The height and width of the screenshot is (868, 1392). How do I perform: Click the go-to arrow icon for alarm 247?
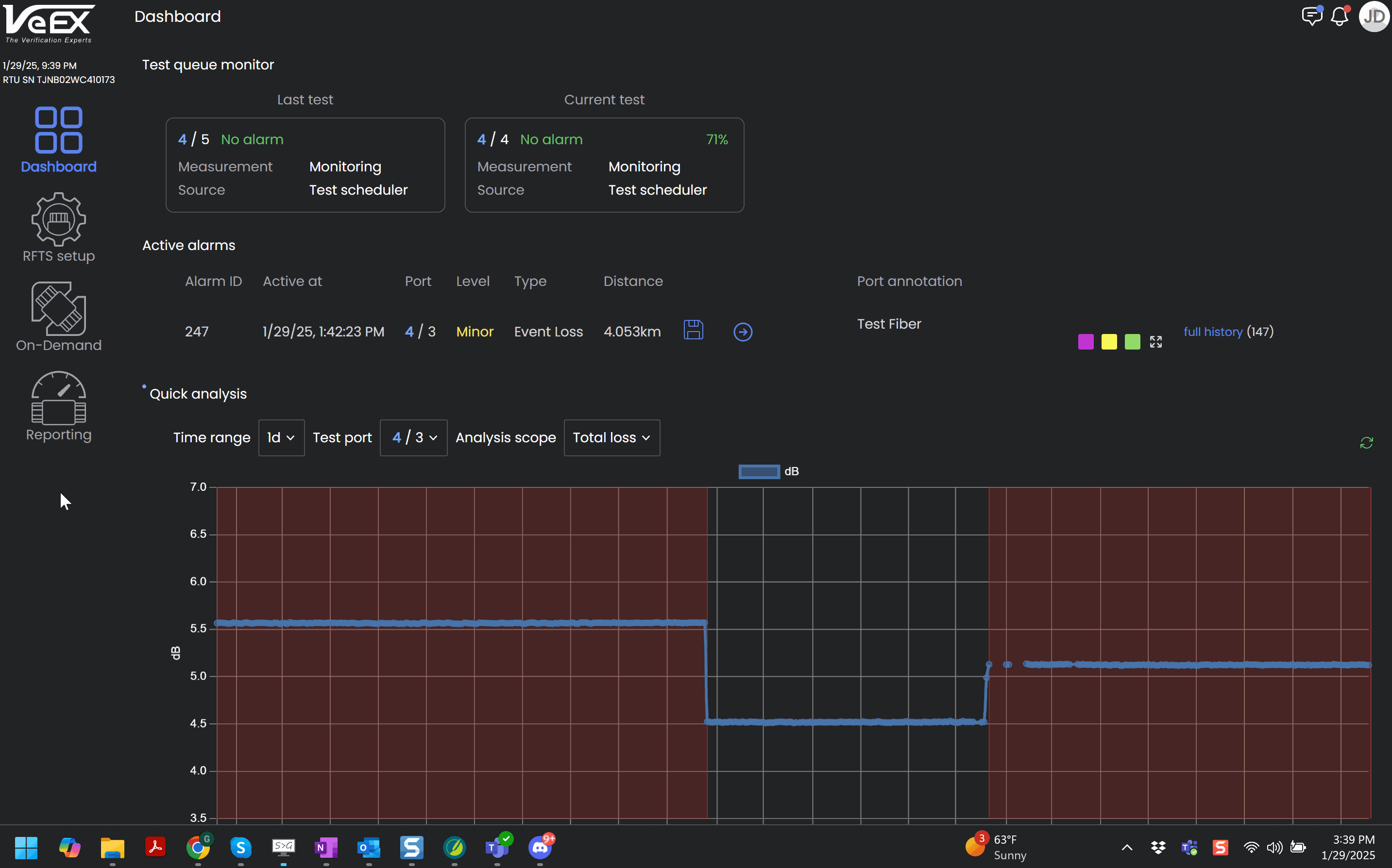pos(743,332)
